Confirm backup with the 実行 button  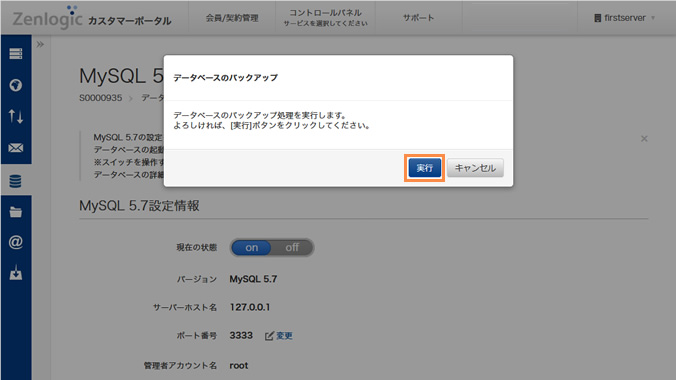[425, 168]
